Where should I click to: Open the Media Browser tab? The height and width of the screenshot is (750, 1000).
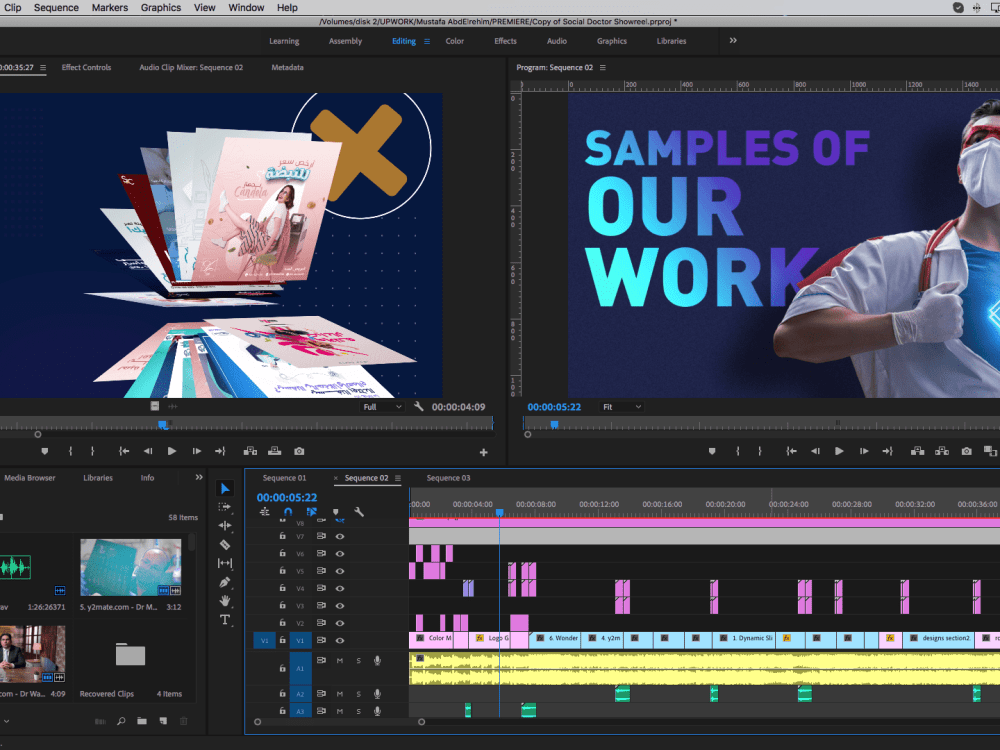(29, 478)
